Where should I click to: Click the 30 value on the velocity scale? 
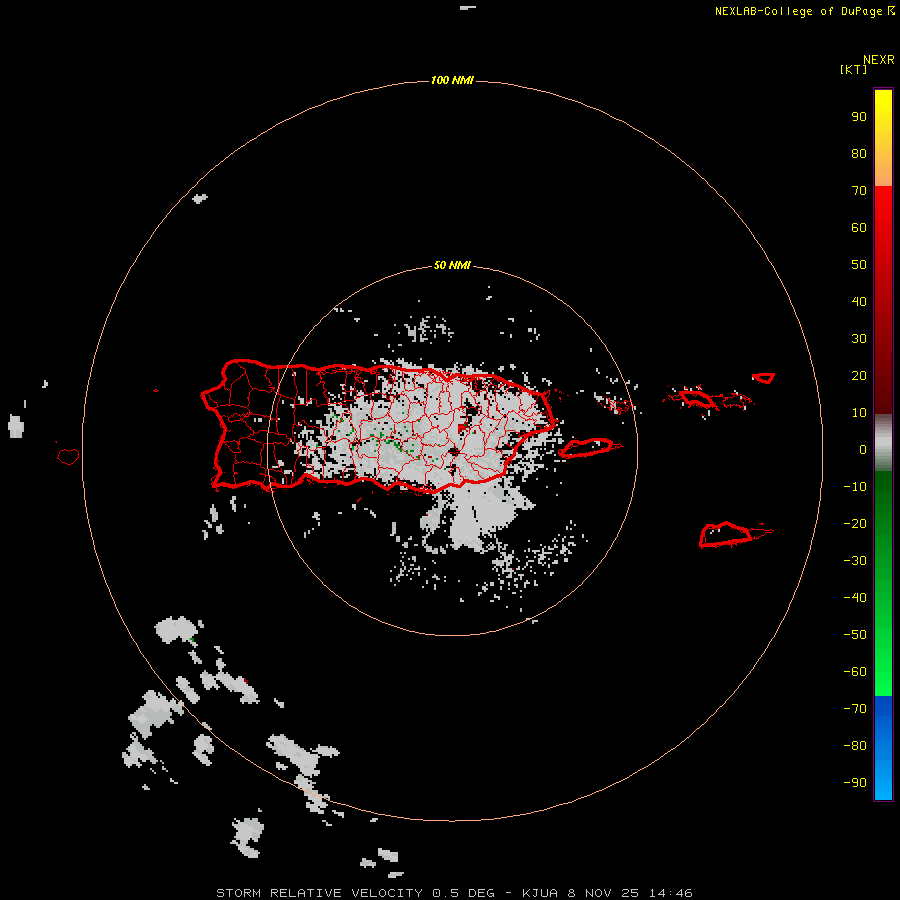[x=859, y=339]
